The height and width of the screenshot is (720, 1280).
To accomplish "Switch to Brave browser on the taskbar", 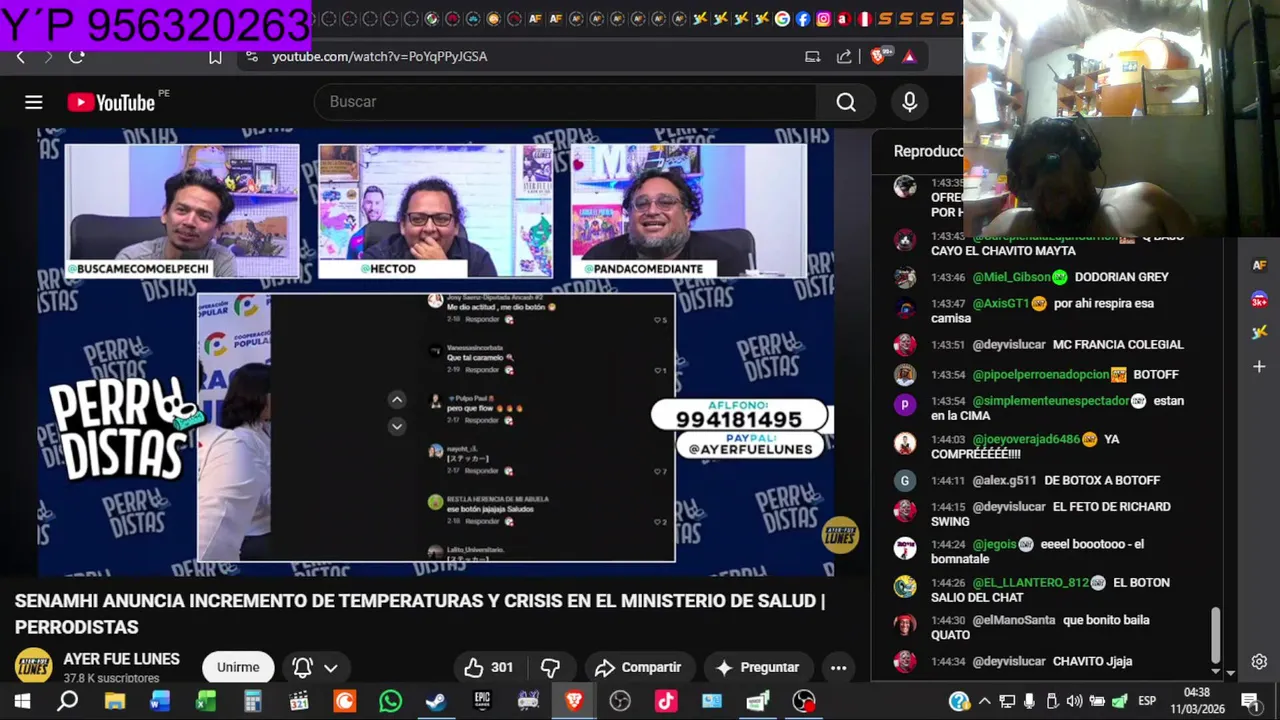I will 574,701.
